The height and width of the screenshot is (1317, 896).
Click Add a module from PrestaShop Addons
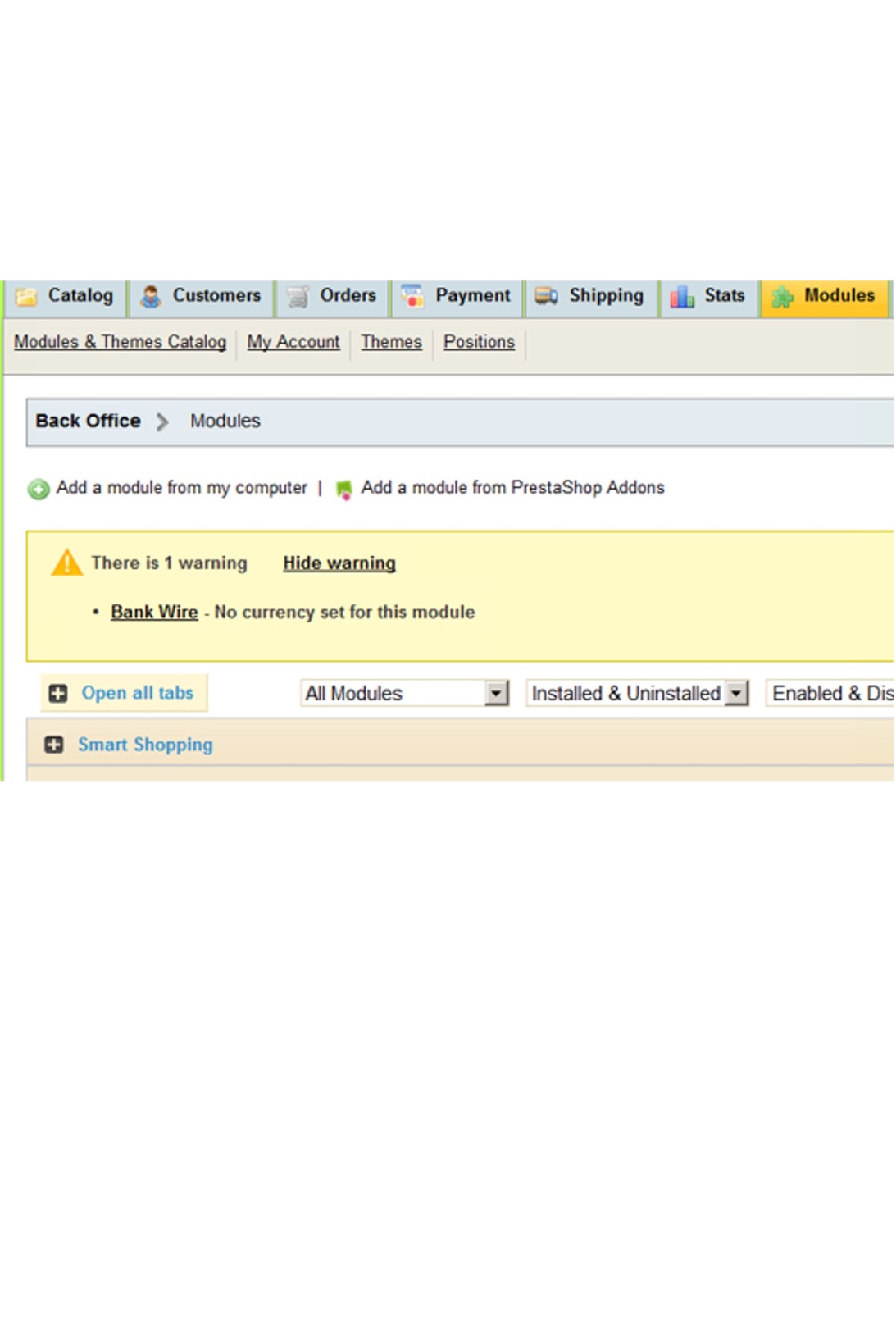(x=512, y=488)
